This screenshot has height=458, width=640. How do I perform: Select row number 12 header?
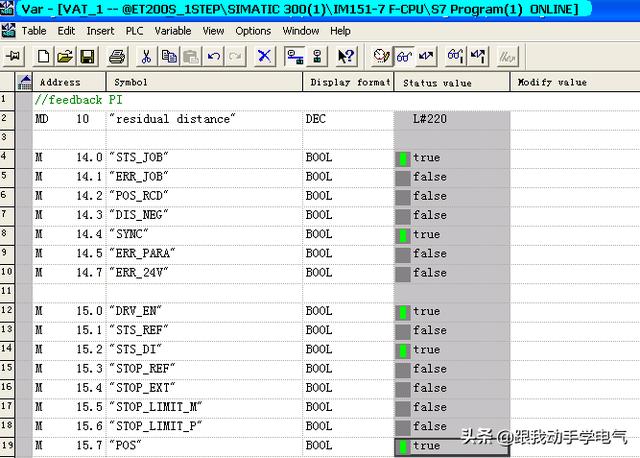tap(7, 310)
